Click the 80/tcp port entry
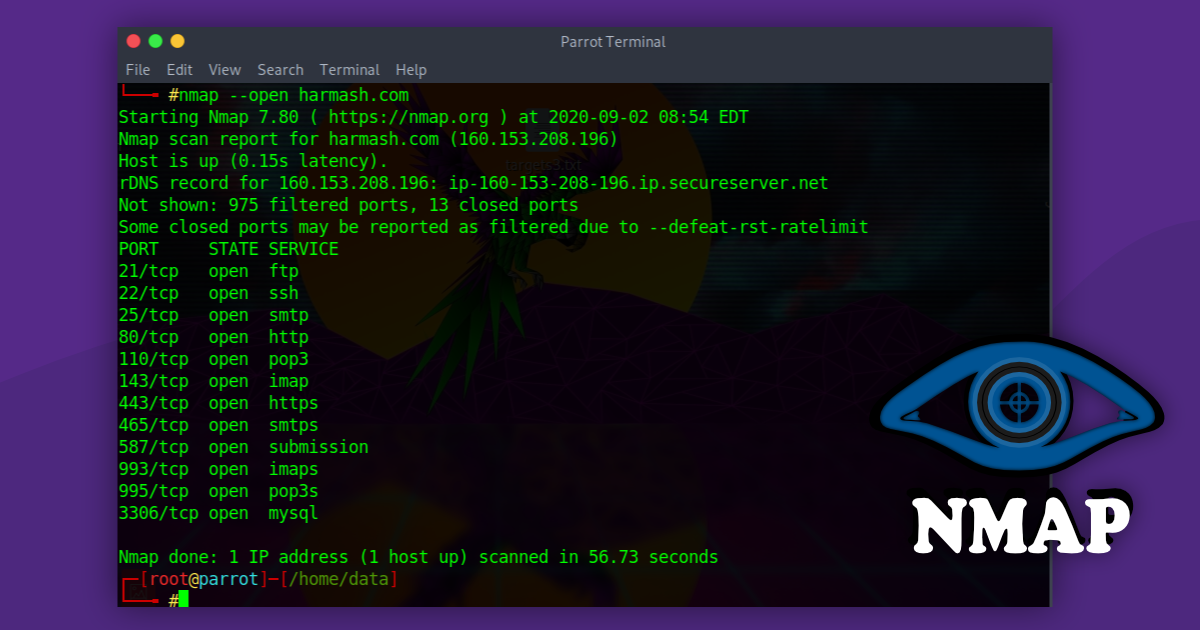 tap(148, 337)
